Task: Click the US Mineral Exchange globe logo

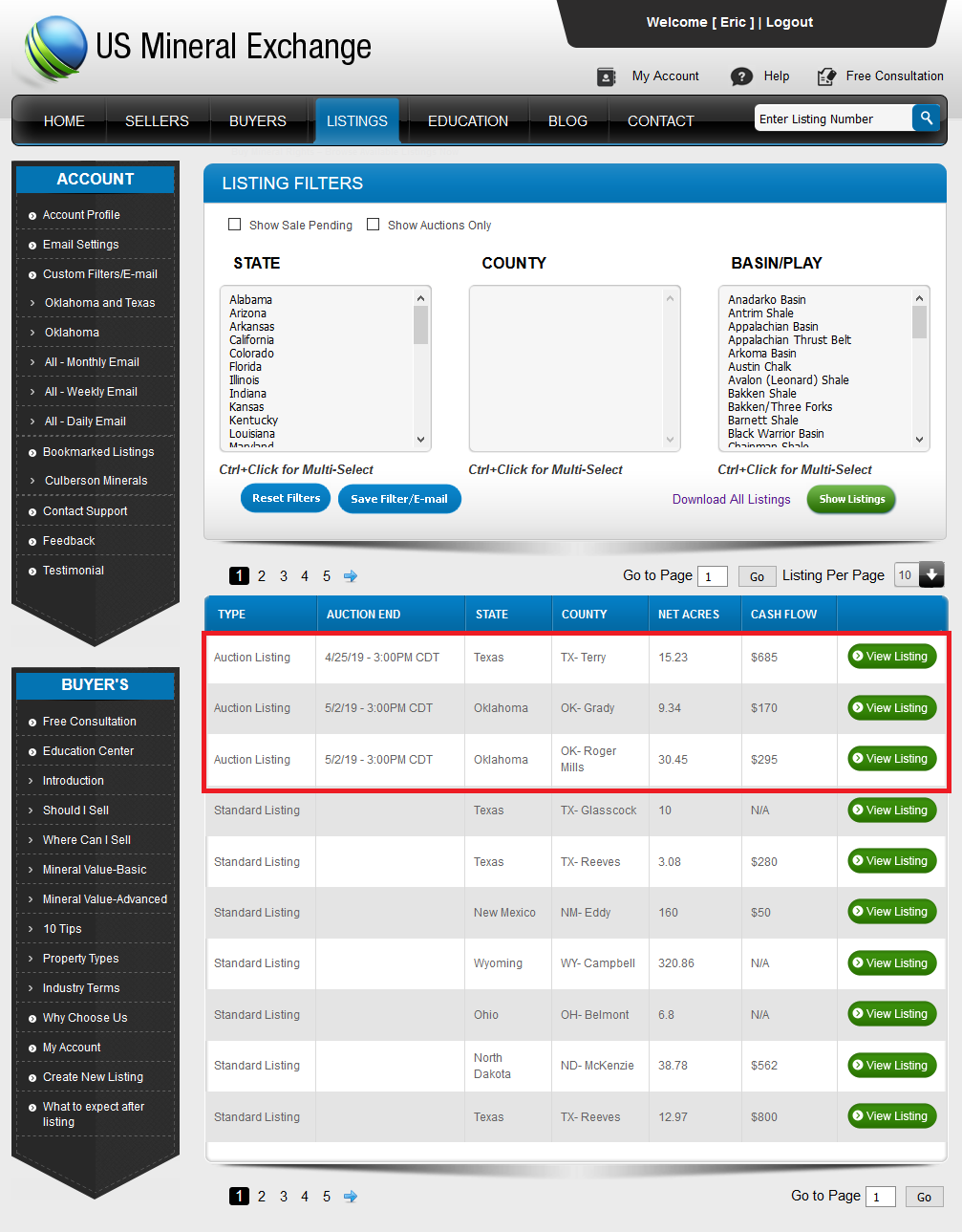Action: 56,48
